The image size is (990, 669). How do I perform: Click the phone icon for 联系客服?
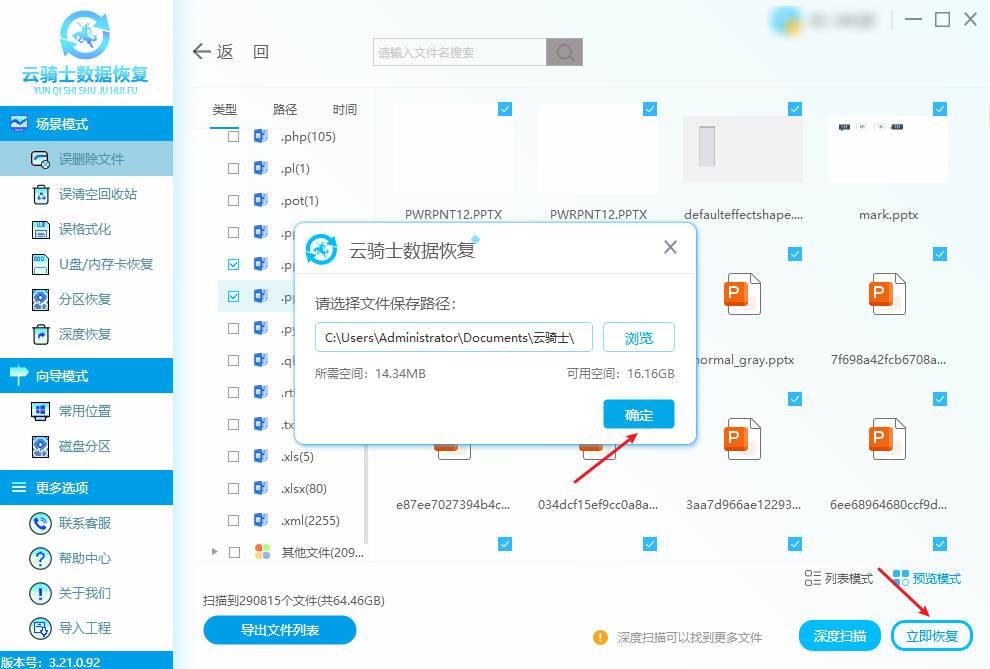[x=40, y=523]
